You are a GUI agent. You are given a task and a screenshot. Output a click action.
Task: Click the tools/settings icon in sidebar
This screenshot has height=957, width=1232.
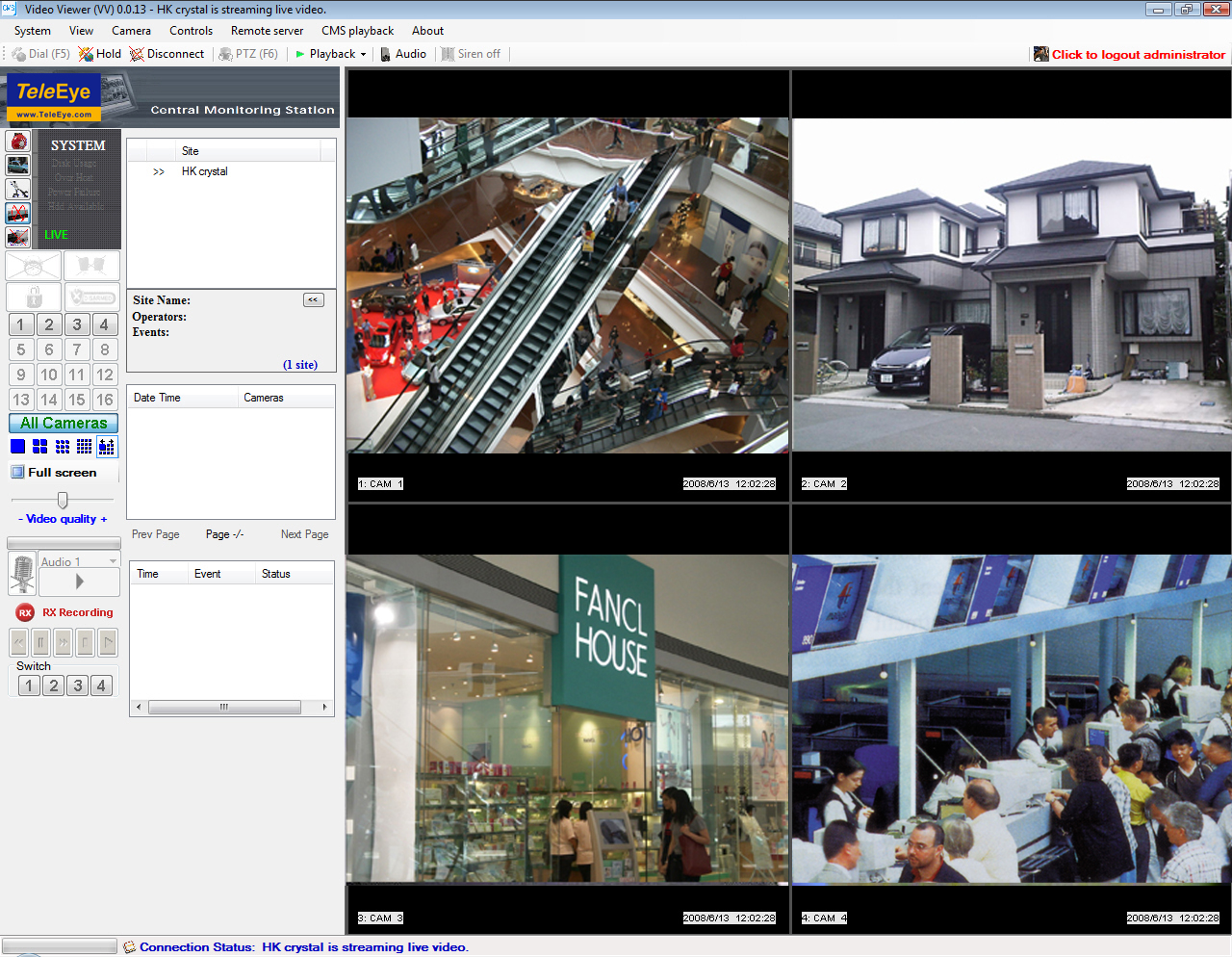[17, 190]
